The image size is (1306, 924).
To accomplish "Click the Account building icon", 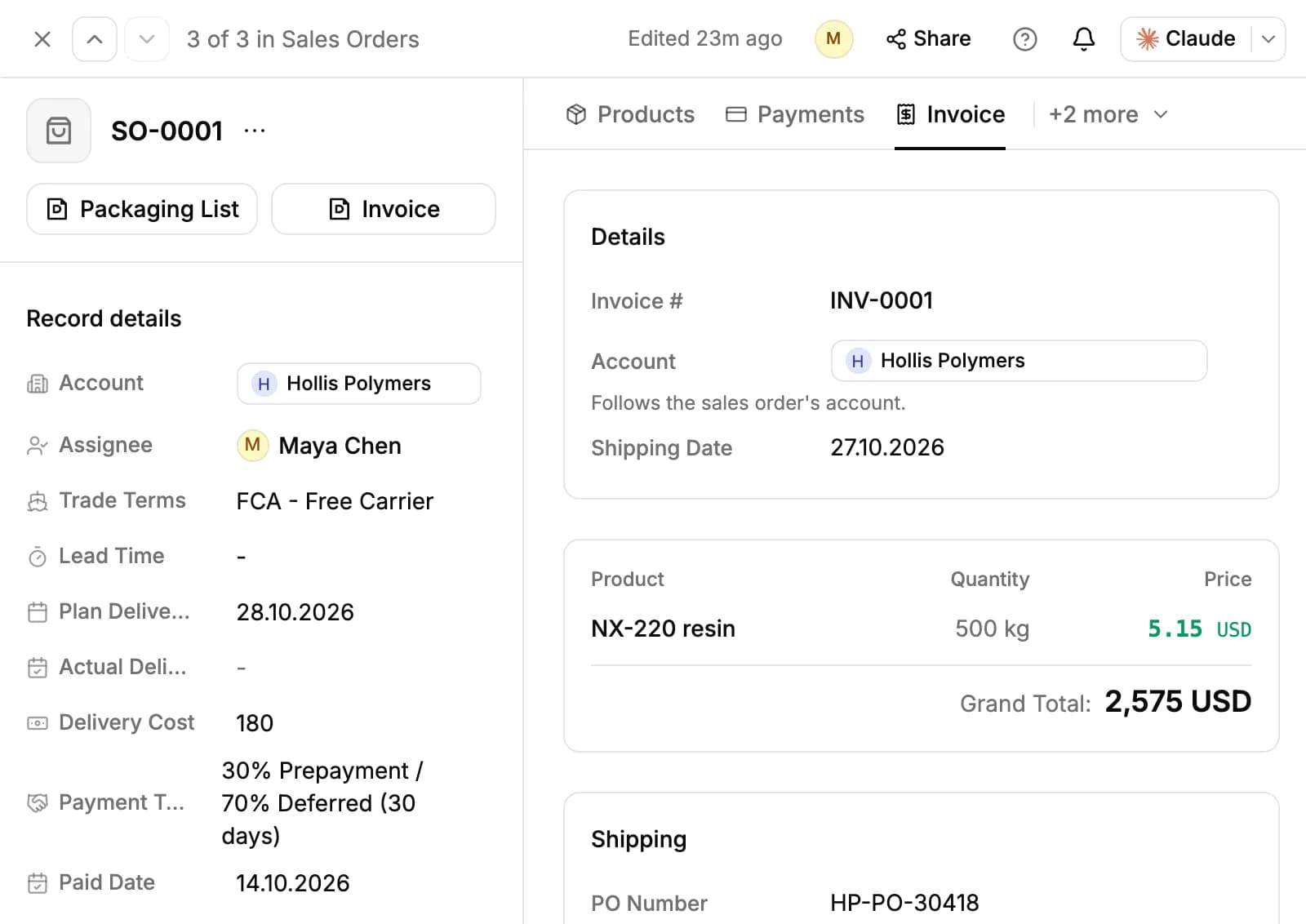I will click(x=38, y=384).
